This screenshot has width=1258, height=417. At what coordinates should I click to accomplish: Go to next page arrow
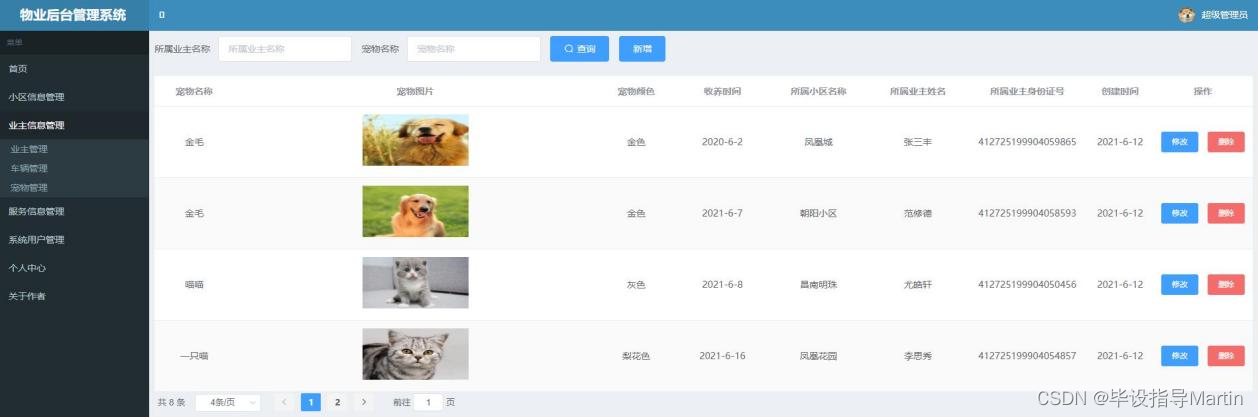click(364, 402)
